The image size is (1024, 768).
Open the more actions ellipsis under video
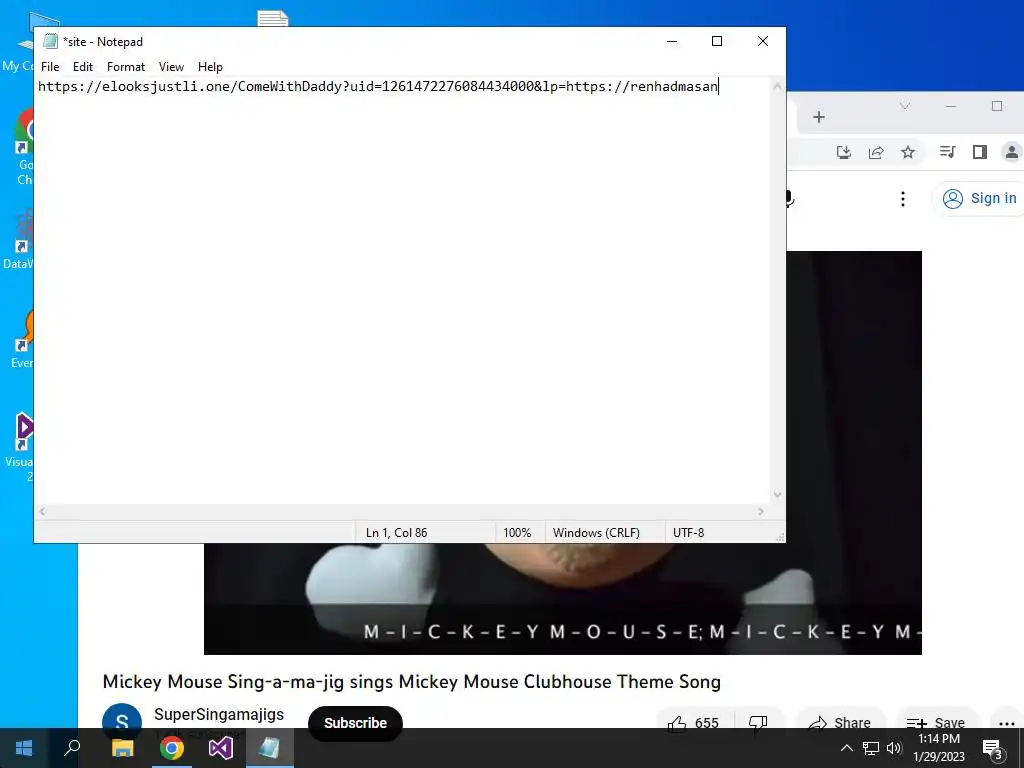tap(1006, 721)
